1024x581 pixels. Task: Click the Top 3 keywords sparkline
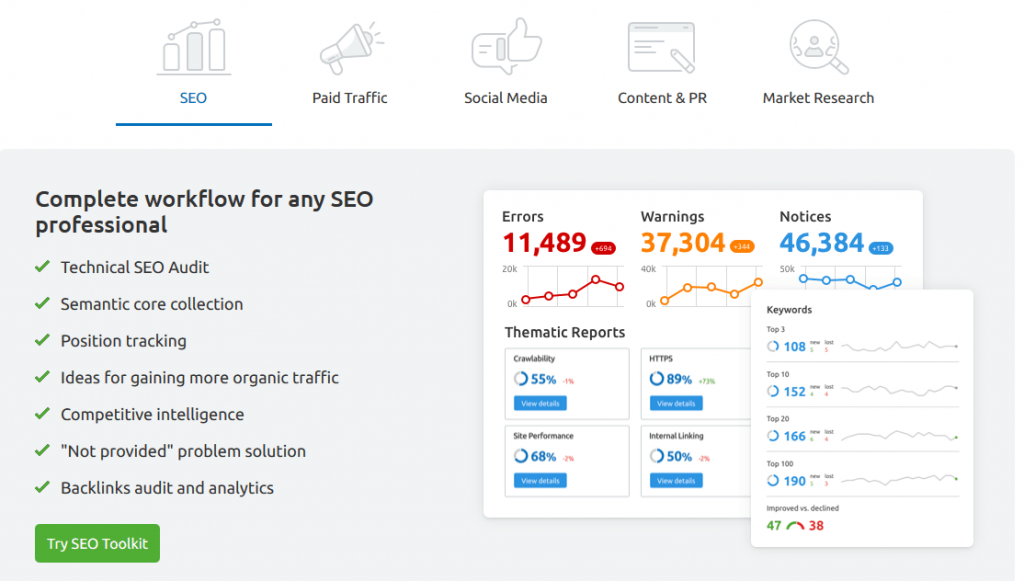(x=898, y=347)
